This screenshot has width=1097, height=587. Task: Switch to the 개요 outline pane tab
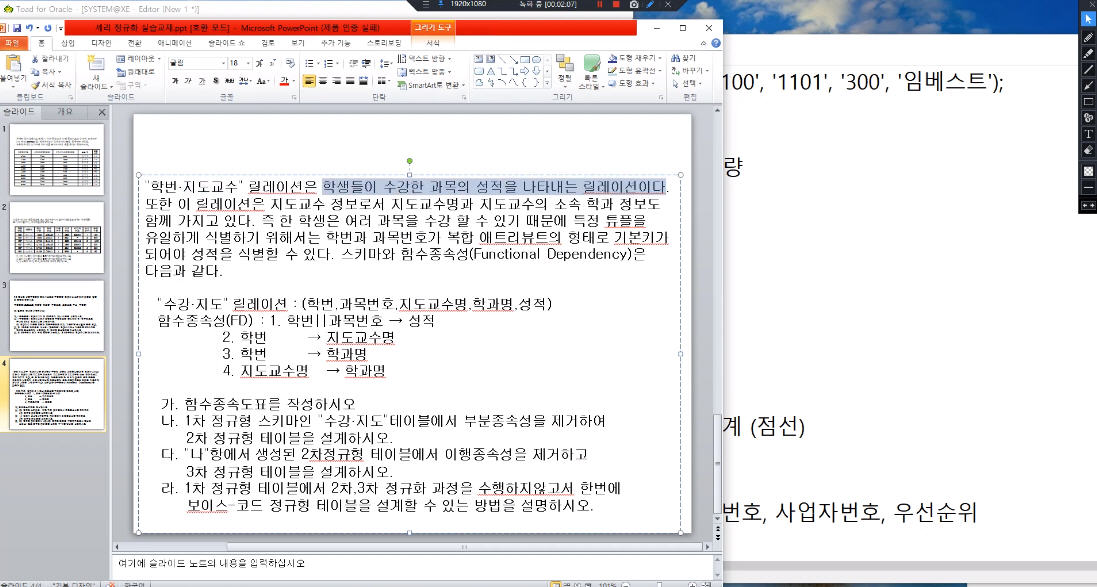[x=64, y=112]
